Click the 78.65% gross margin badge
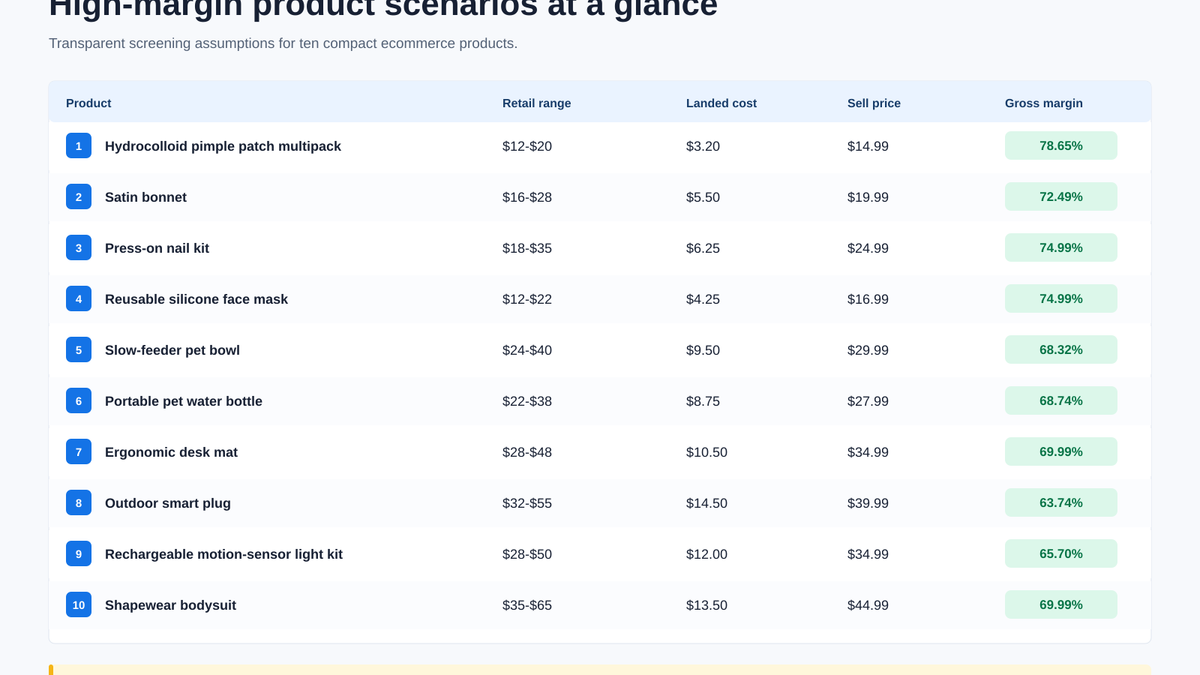 (x=1061, y=146)
